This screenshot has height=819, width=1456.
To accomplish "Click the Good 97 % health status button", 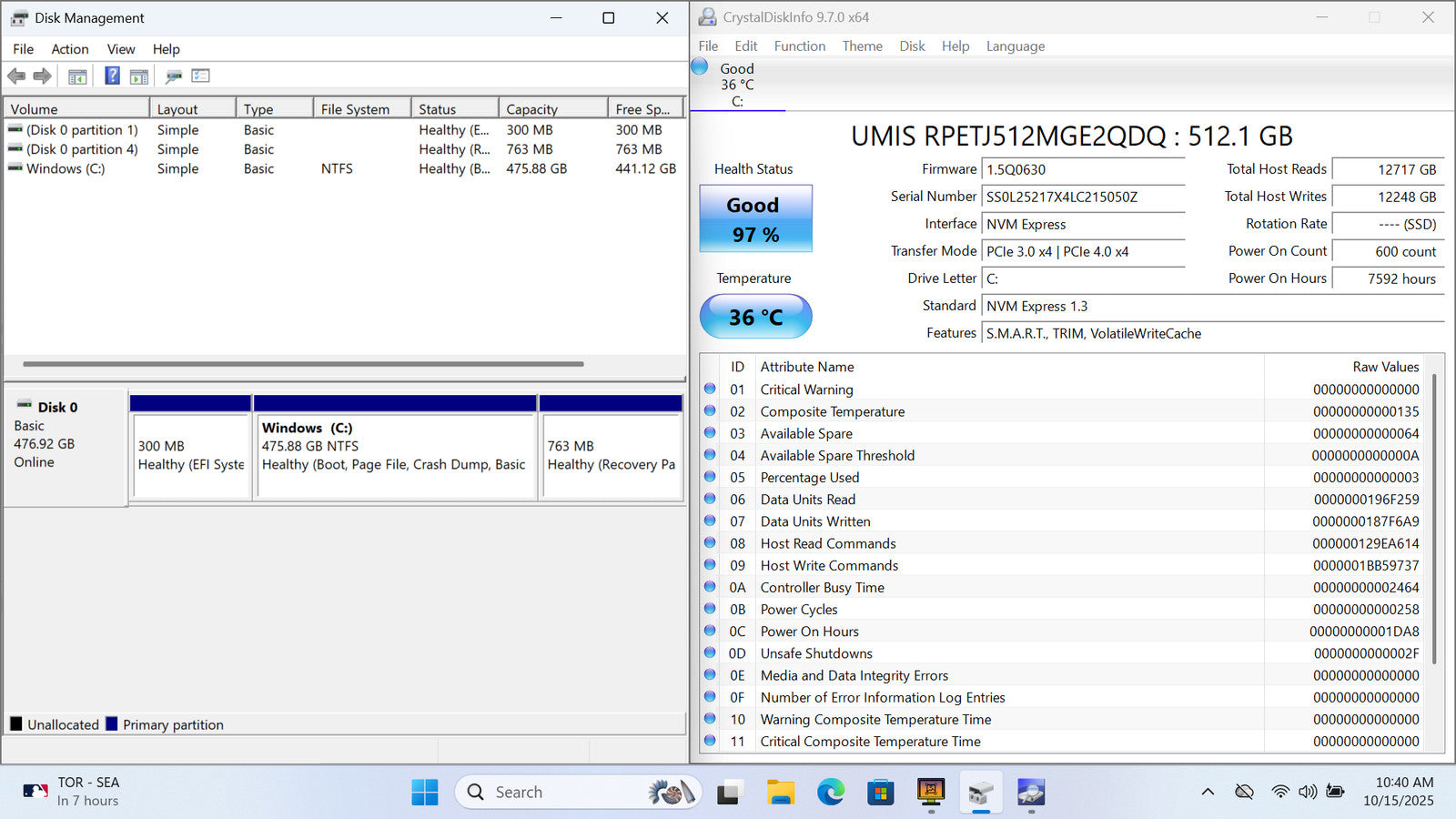I will pos(755,219).
